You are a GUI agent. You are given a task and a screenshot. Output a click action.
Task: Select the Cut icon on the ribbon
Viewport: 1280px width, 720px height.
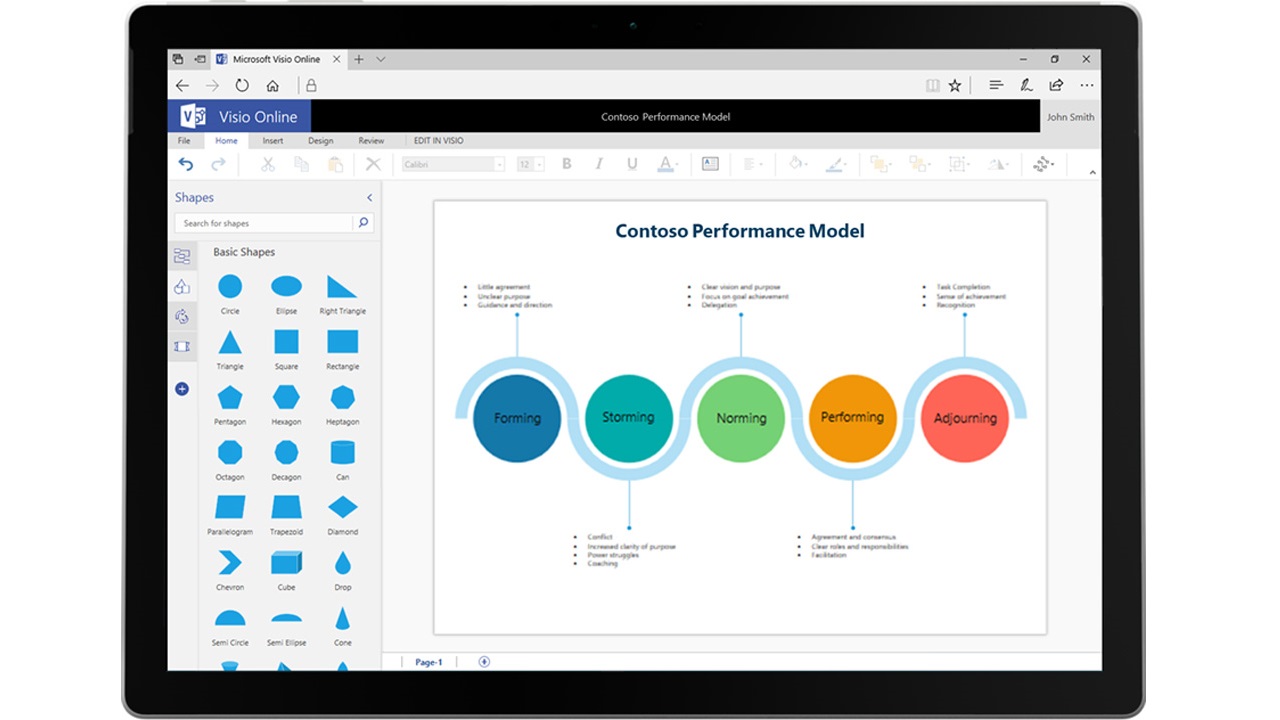[x=267, y=163]
